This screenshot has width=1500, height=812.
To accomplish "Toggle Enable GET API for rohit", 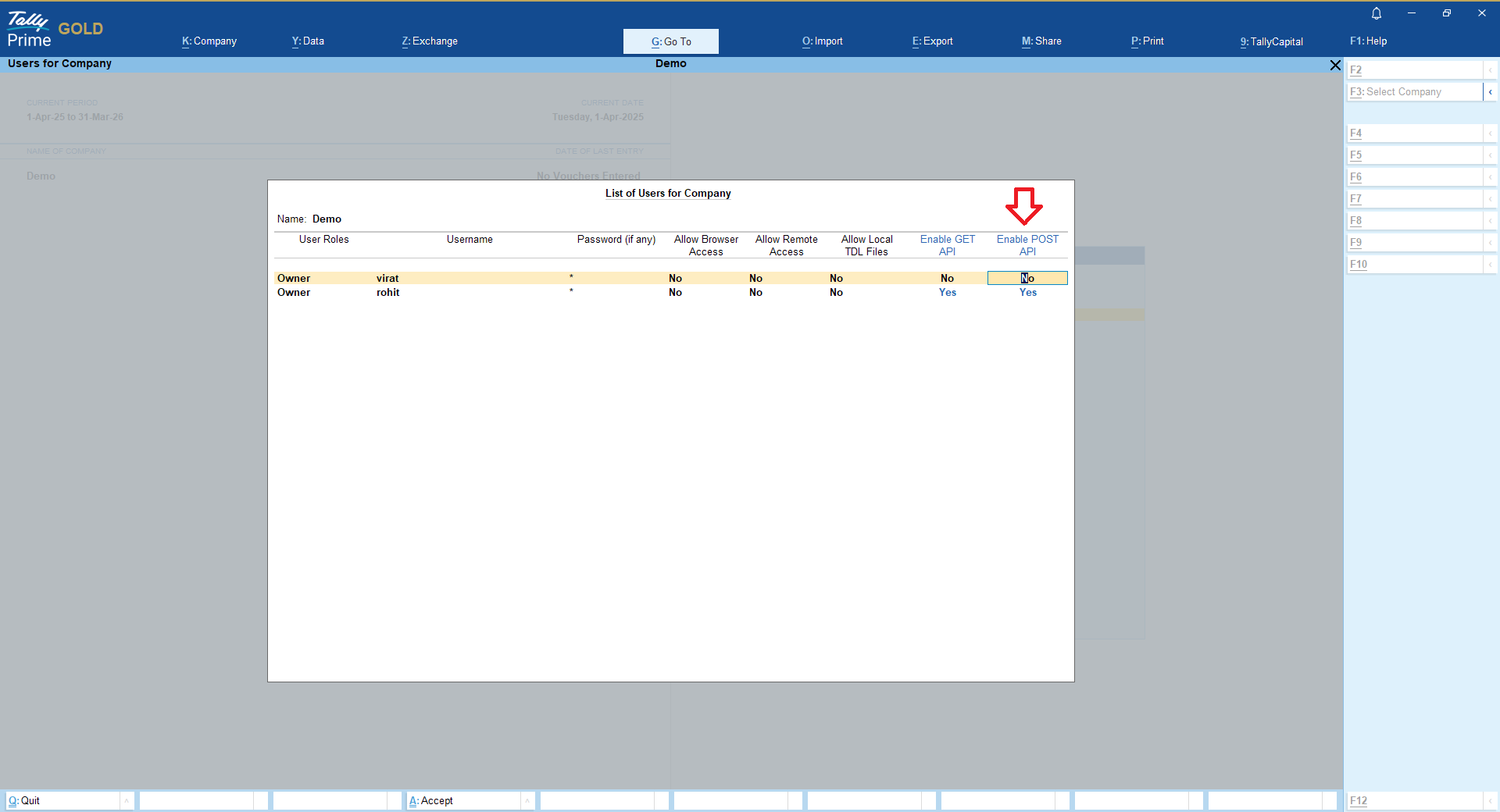I will click(947, 293).
